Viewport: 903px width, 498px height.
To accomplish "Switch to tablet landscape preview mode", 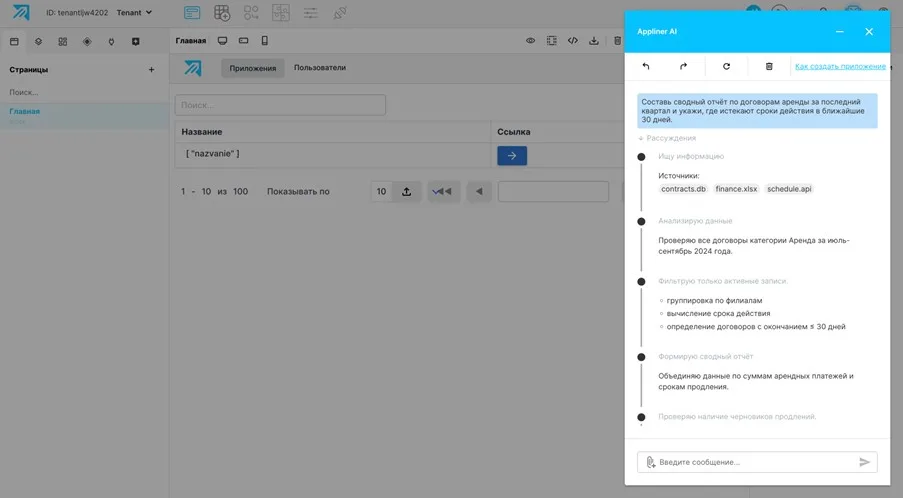I will (x=244, y=40).
